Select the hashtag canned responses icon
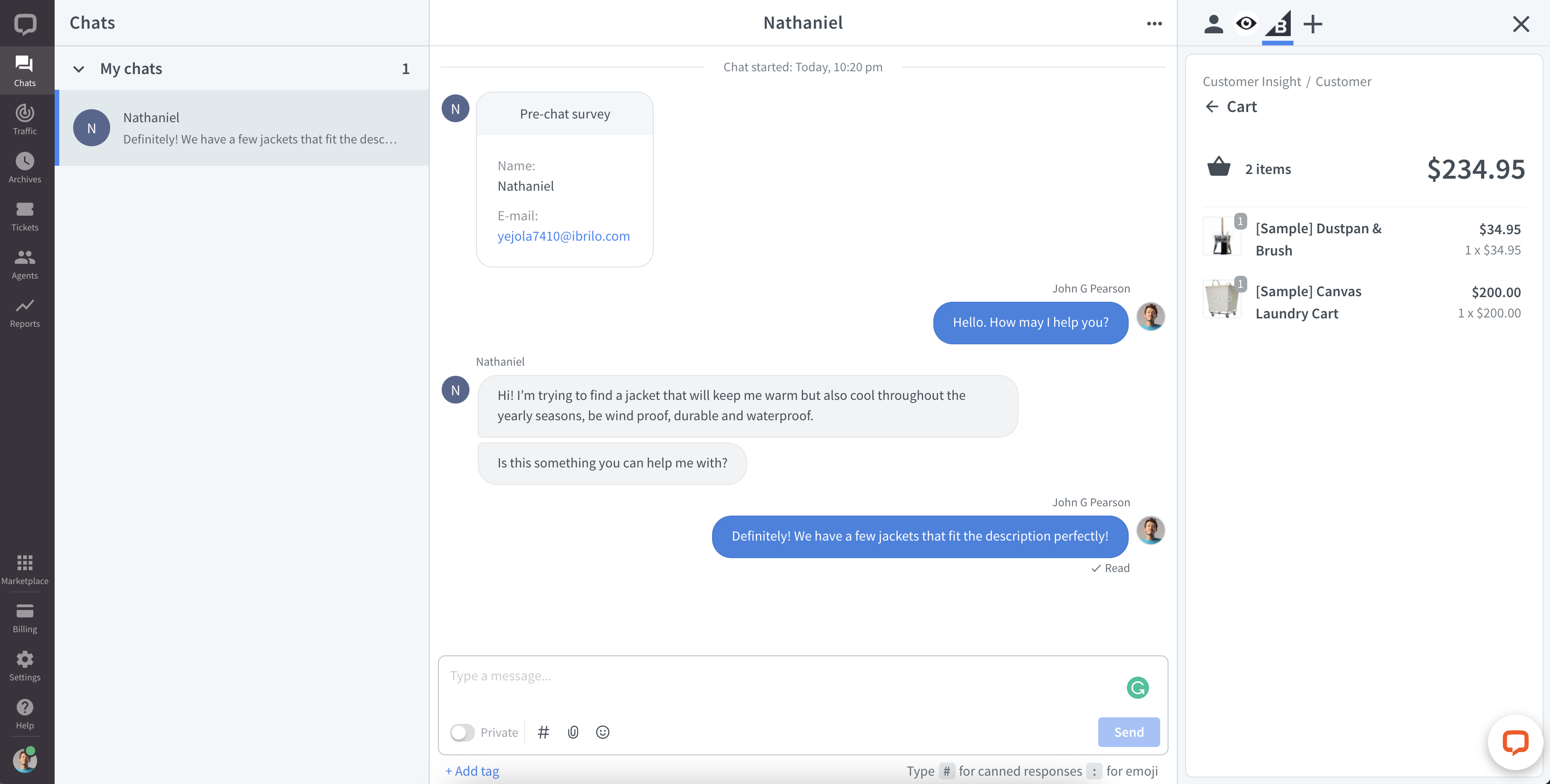 543,732
